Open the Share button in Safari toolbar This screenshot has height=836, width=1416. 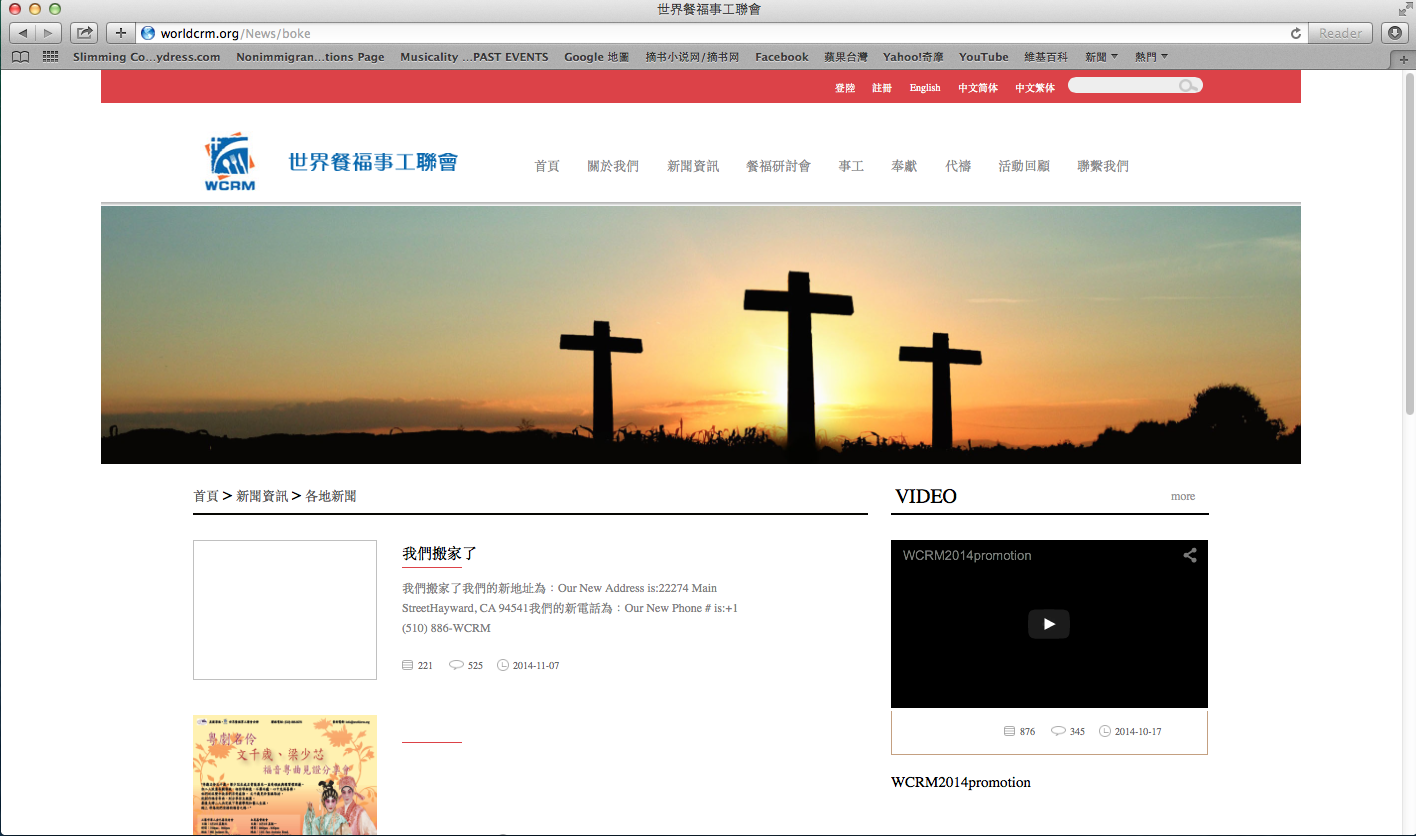[x=84, y=33]
